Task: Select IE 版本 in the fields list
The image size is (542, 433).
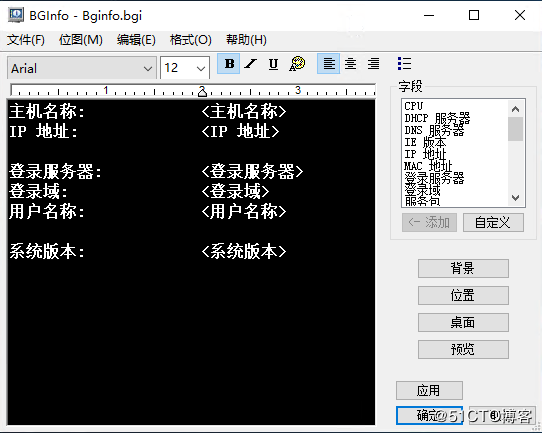Action: [x=425, y=142]
